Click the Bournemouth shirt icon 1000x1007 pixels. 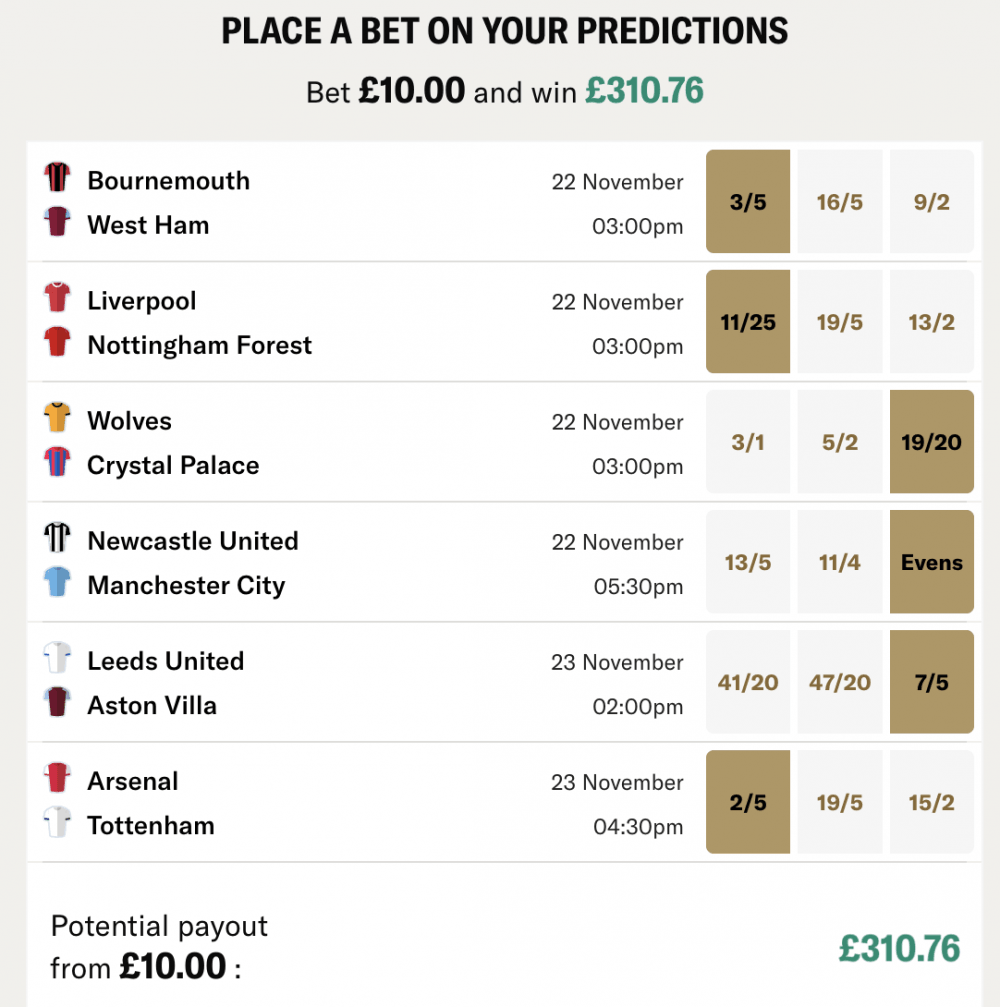pyautogui.click(x=57, y=181)
